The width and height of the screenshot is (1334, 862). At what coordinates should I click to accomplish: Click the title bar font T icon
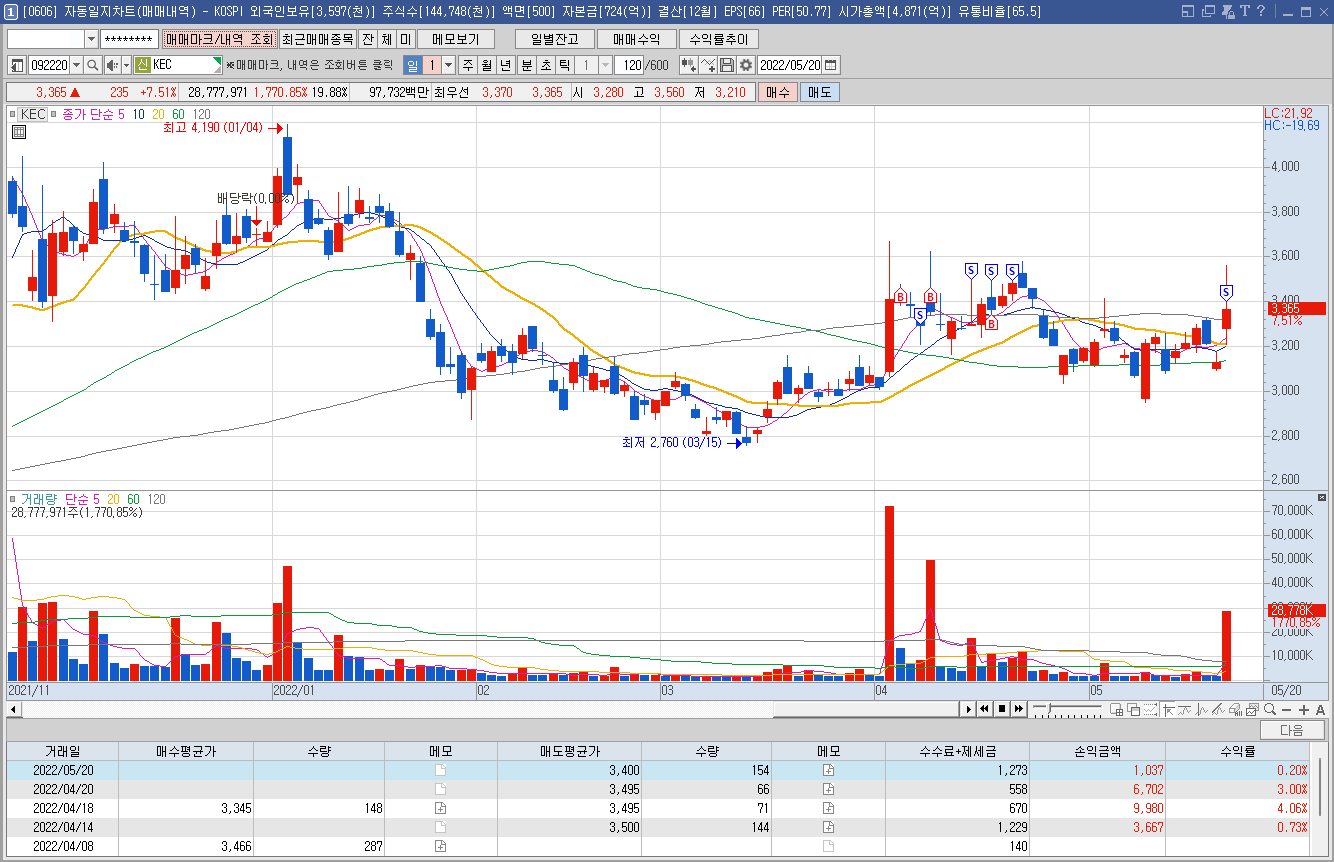1245,11
